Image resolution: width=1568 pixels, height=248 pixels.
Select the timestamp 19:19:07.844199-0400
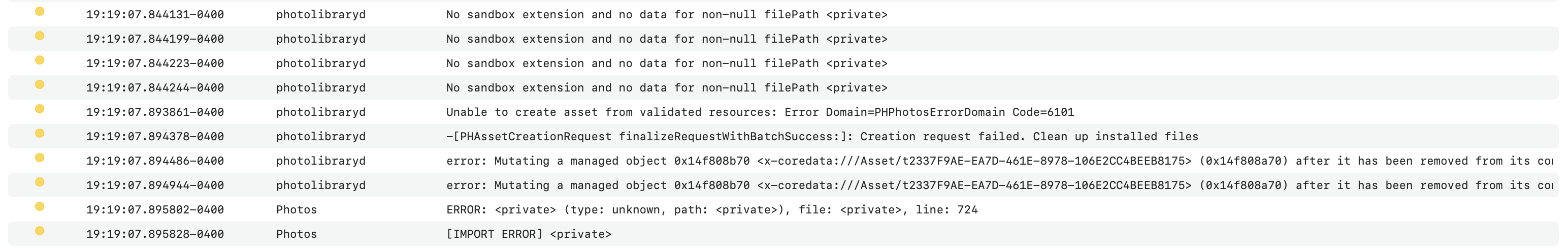coord(155,39)
